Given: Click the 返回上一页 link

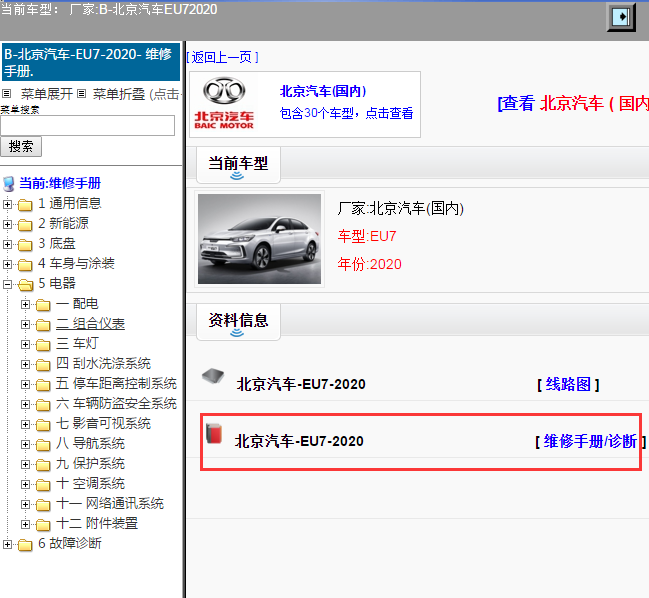Looking at the screenshot, I should [x=222, y=57].
